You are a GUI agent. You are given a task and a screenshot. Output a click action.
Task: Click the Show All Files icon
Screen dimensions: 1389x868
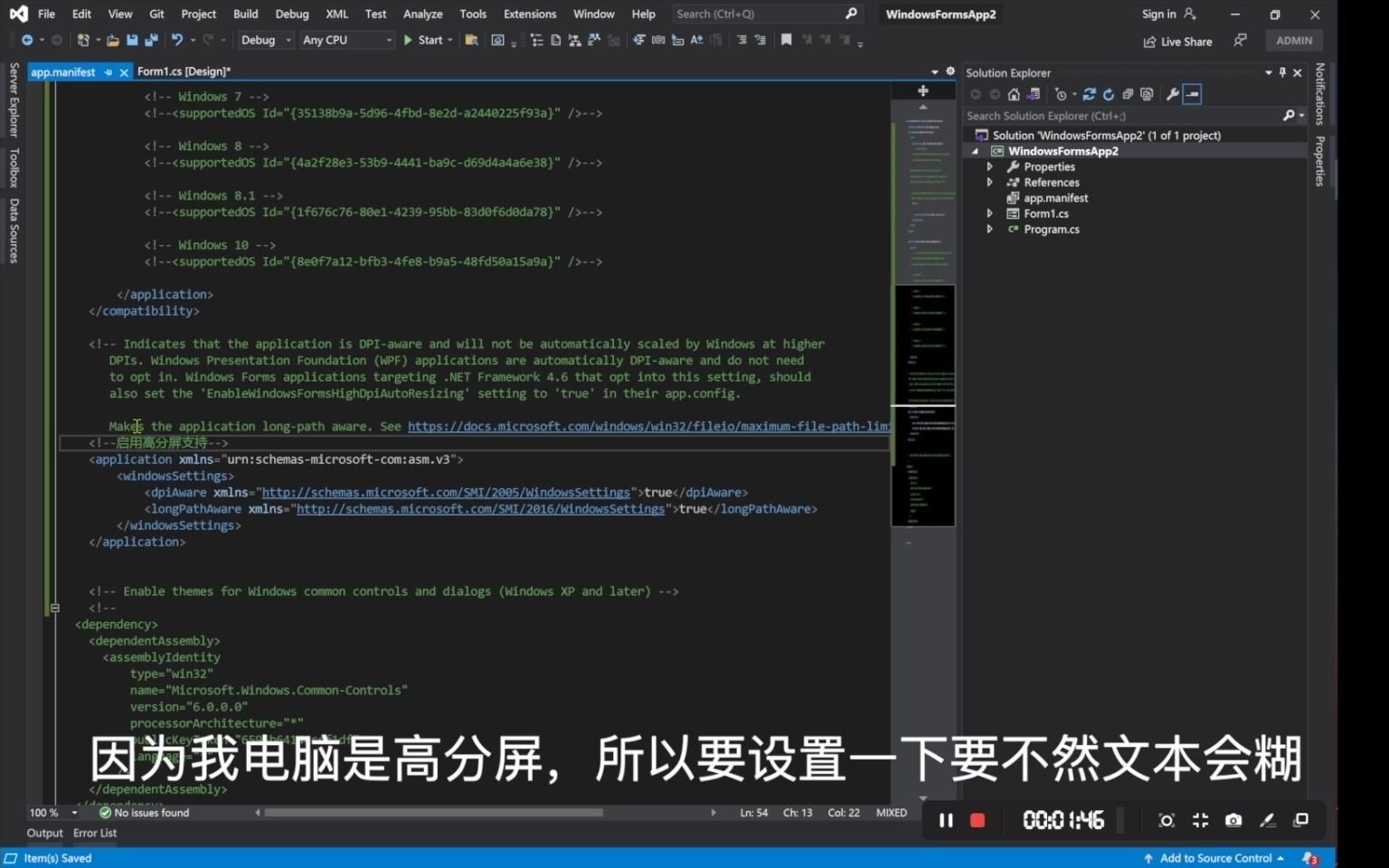click(x=1147, y=94)
